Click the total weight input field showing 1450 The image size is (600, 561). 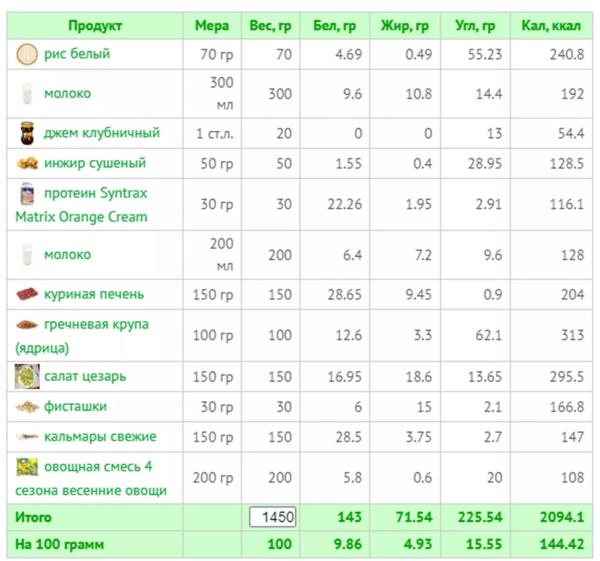pyautogui.click(x=273, y=518)
